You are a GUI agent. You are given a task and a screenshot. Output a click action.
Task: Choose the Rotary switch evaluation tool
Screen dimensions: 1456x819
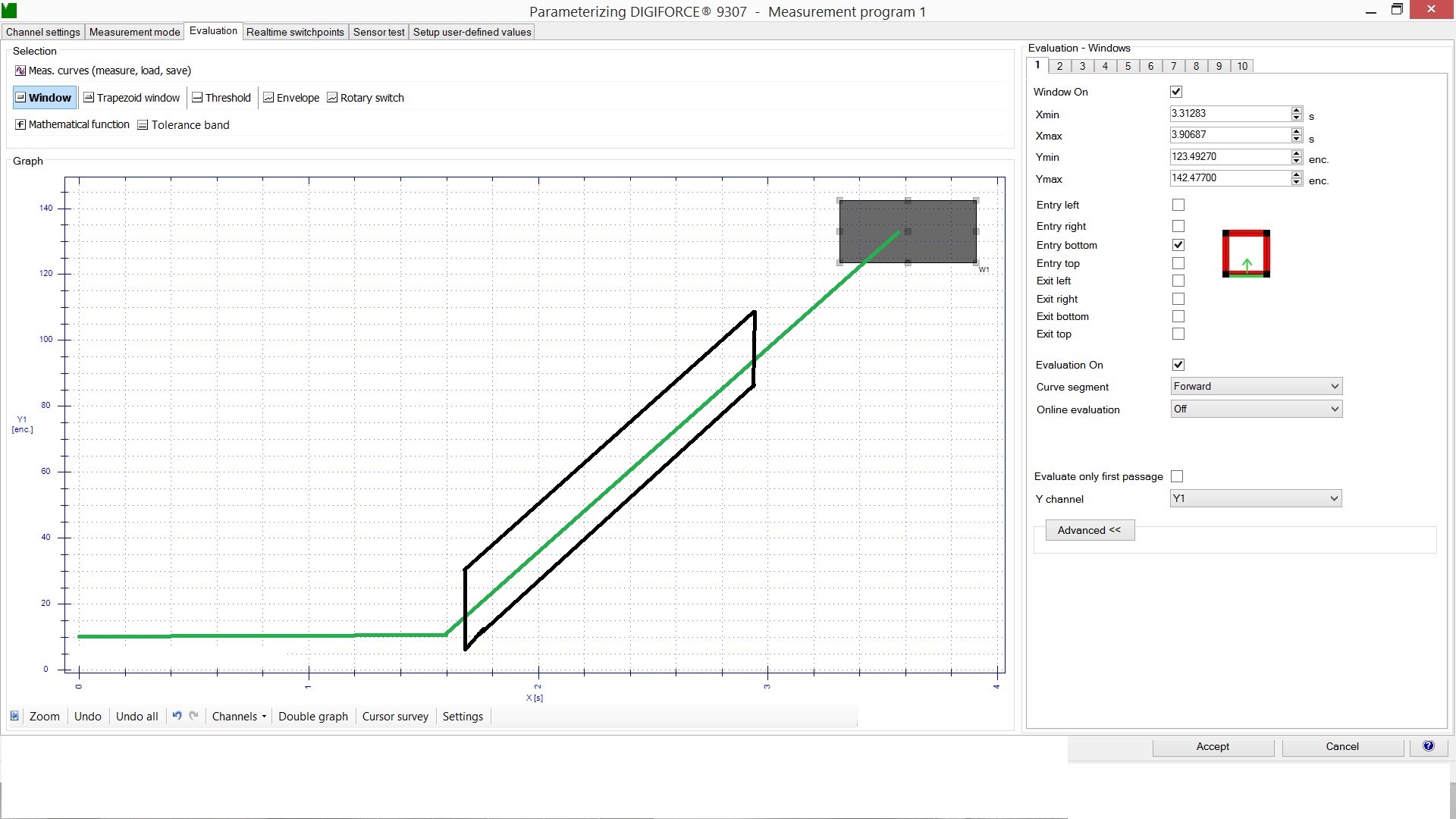pyautogui.click(x=366, y=98)
